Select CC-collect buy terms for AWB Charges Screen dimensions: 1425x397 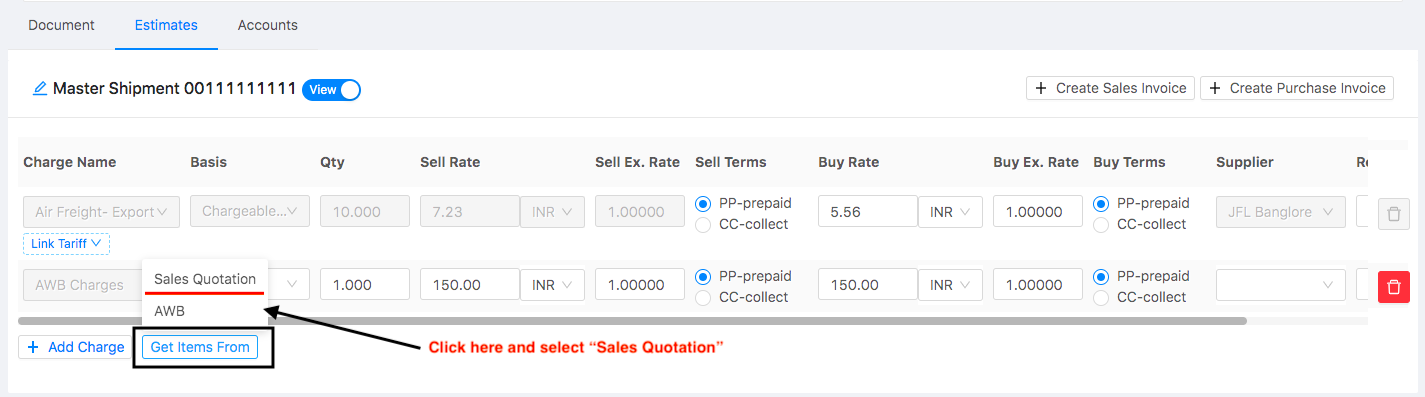click(1101, 297)
